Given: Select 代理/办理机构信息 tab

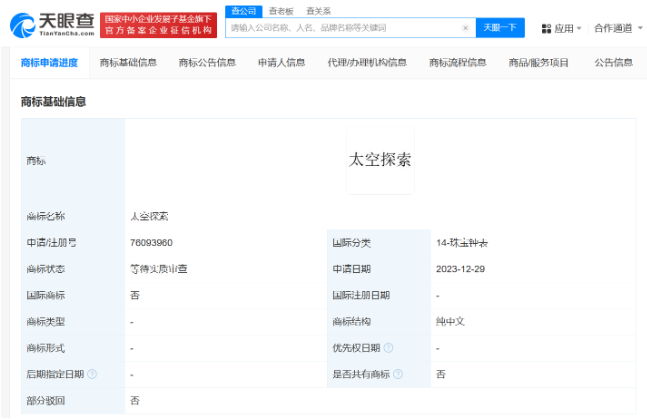Looking at the screenshot, I should tap(367, 63).
